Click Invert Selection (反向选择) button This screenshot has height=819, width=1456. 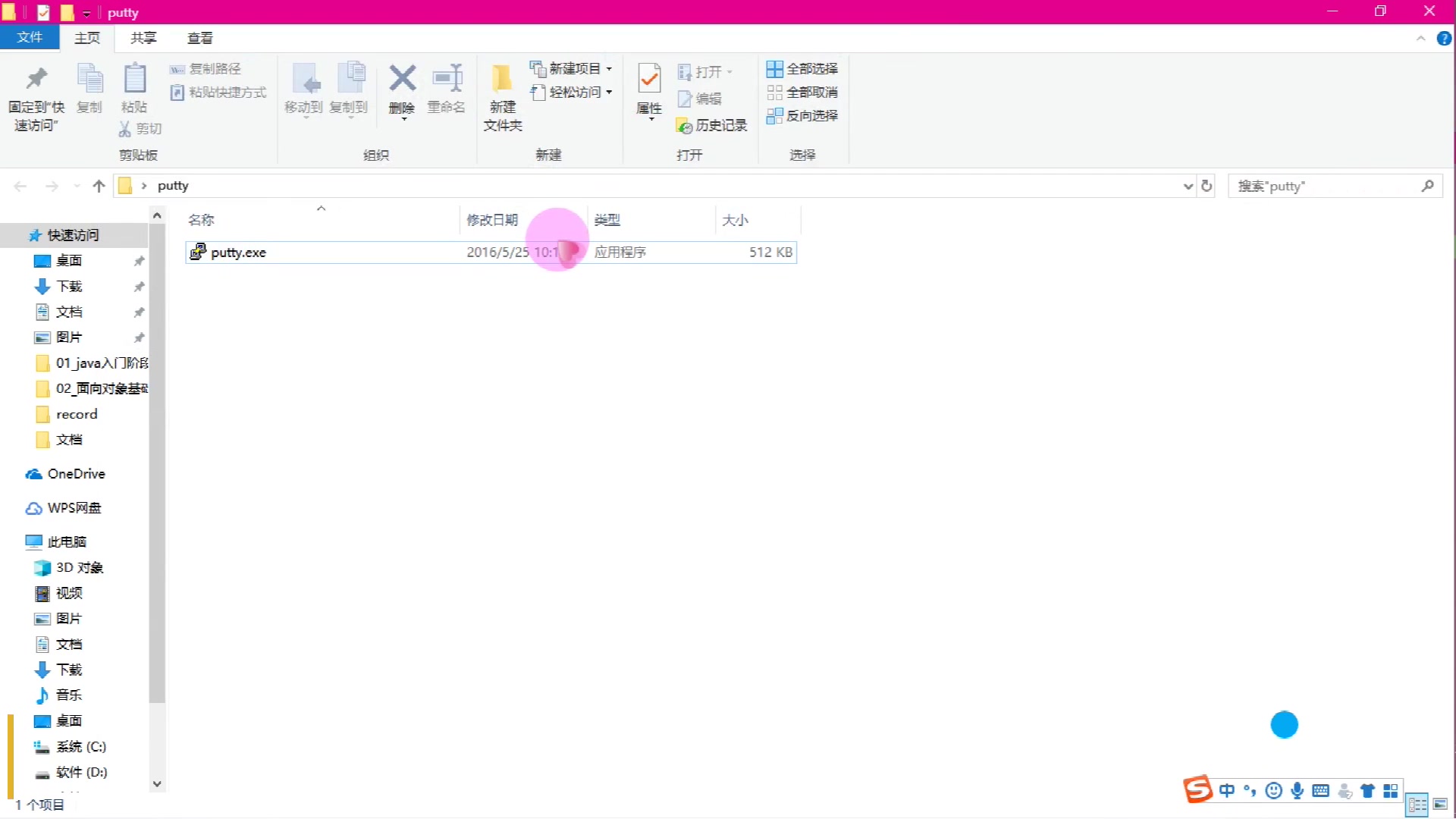pyautogui.click(x=803, y=116)
